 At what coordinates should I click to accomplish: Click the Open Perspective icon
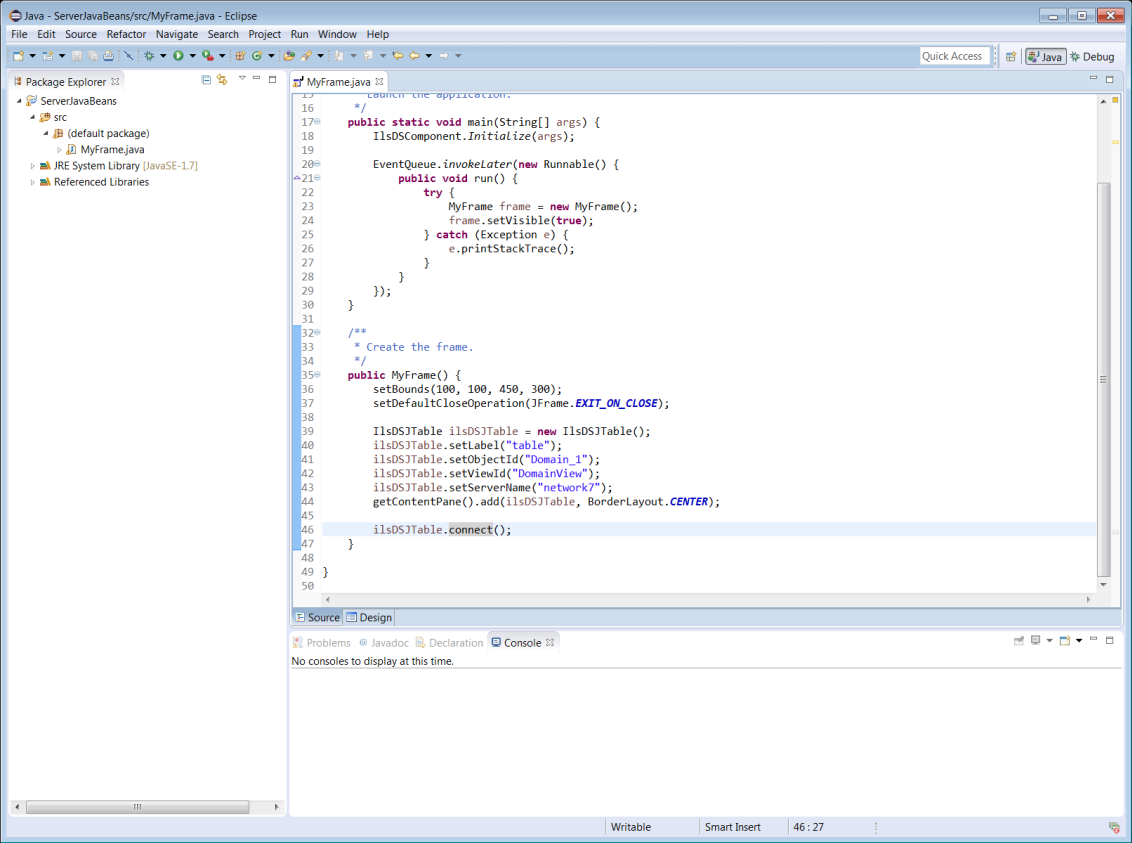coord(1011,57)
